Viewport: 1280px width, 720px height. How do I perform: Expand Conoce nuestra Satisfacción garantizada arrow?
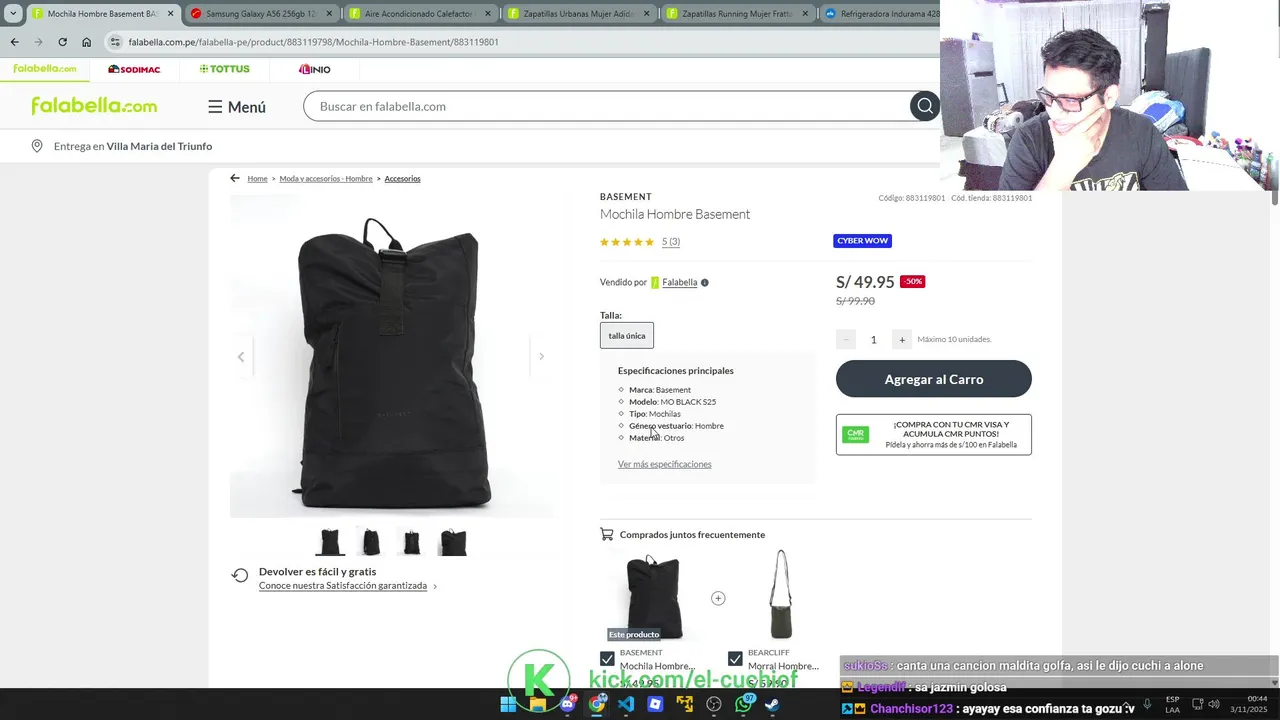[435, 586]
